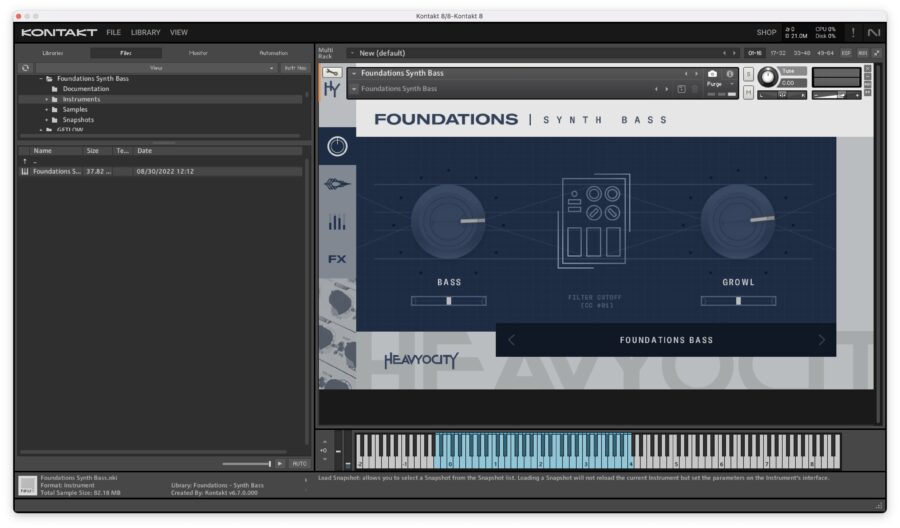Viewport: 900px width, 528px height.
Task: Open the FX page in sidebar
Action: point(337,259)
